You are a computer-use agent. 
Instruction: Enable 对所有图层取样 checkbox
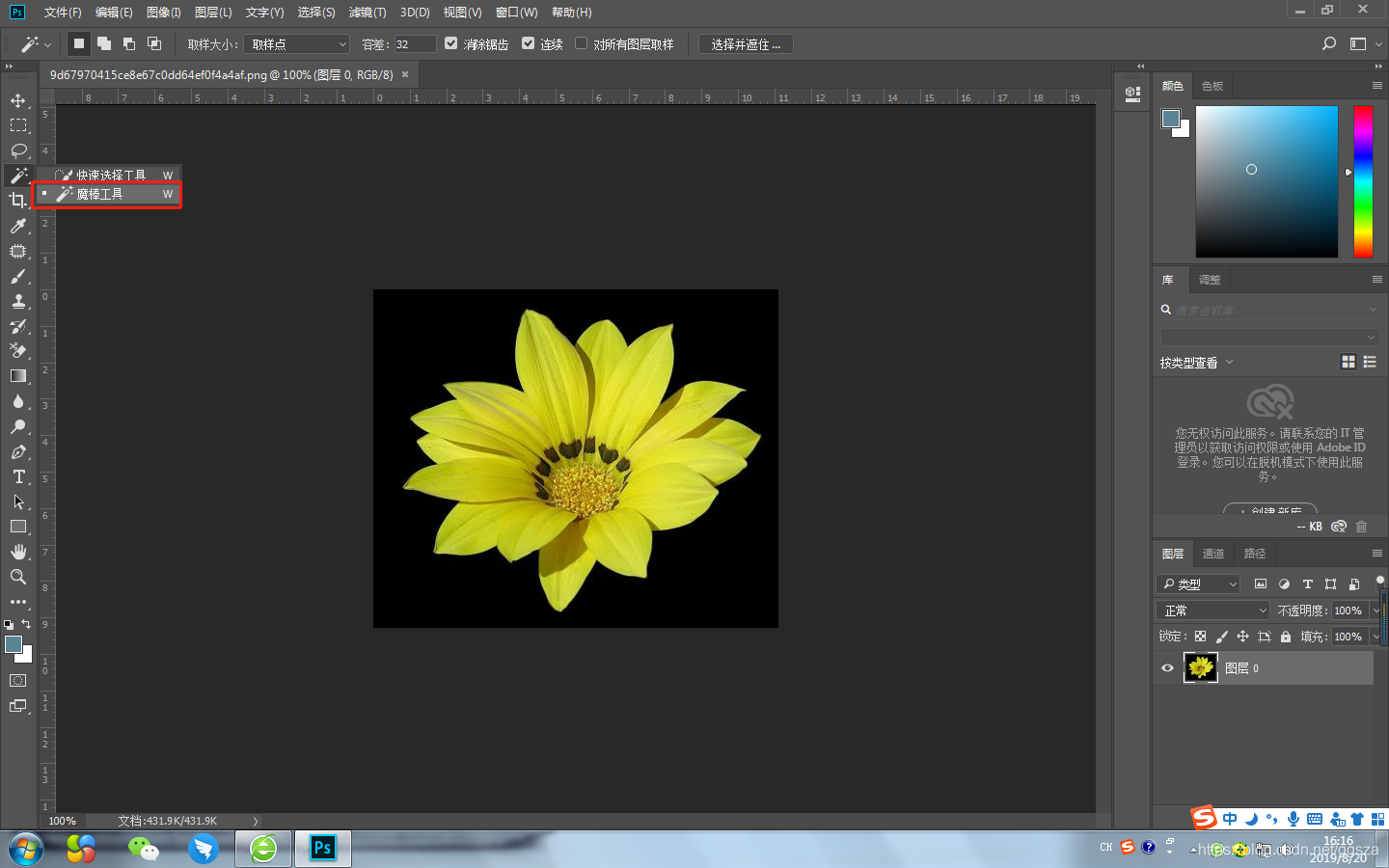(x=581, y=43)
